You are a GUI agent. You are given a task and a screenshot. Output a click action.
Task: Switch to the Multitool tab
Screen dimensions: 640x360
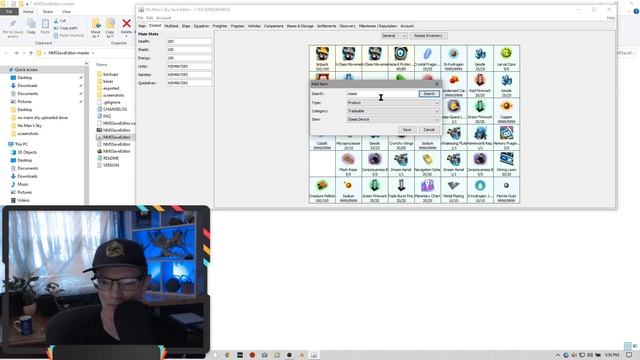pos(171,26)
